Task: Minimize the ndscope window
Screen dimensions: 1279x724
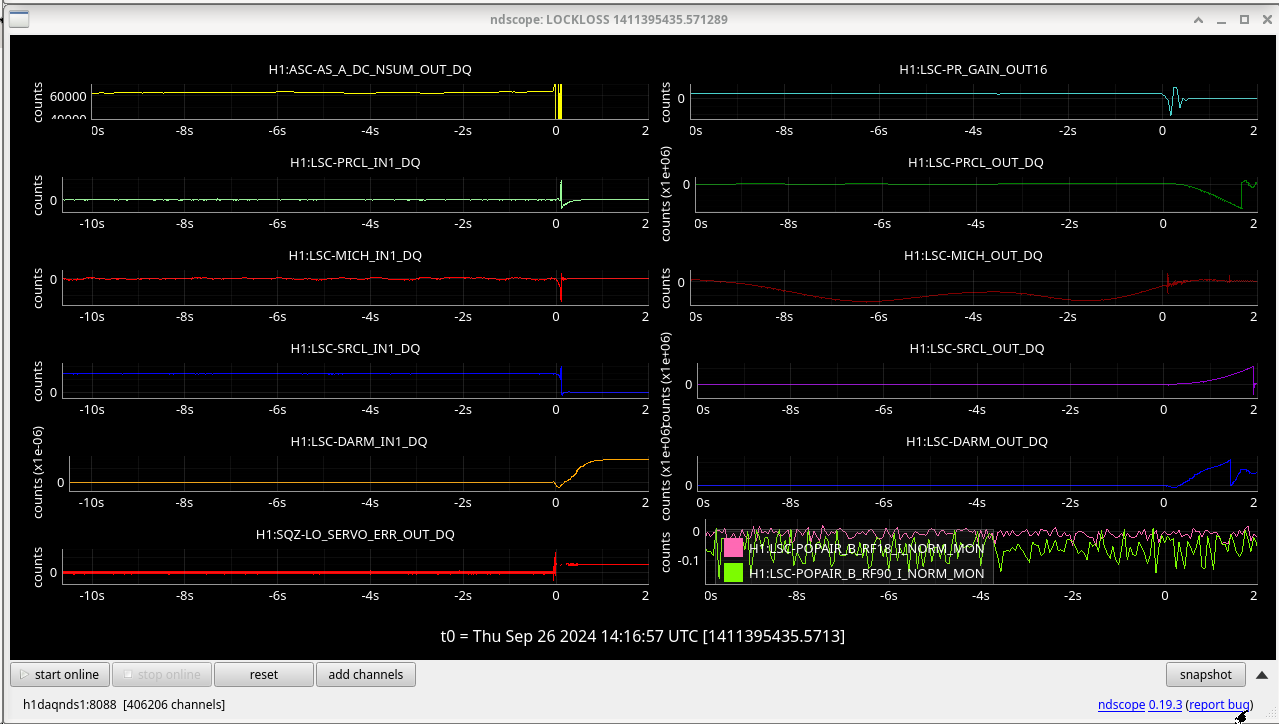Action: tap(1222, 19)
